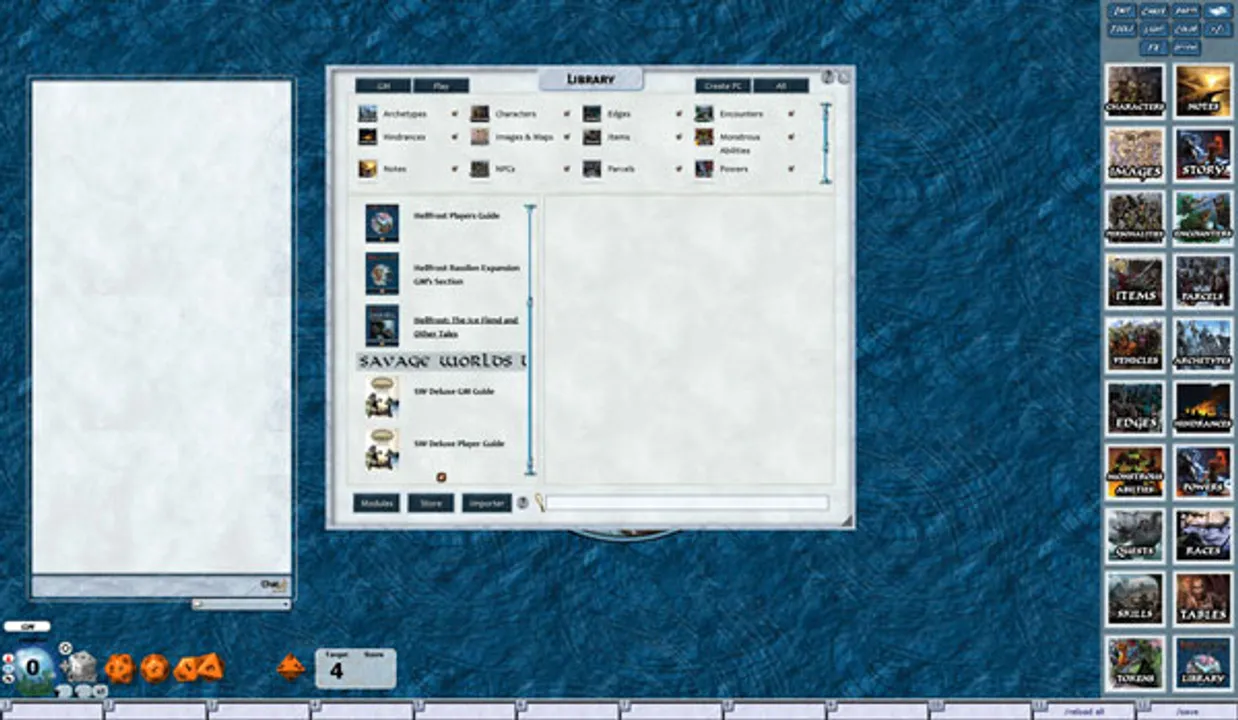Open the Encounters sidebar panel
This screenshot has width=1238, height=720.
[1203, 217]
